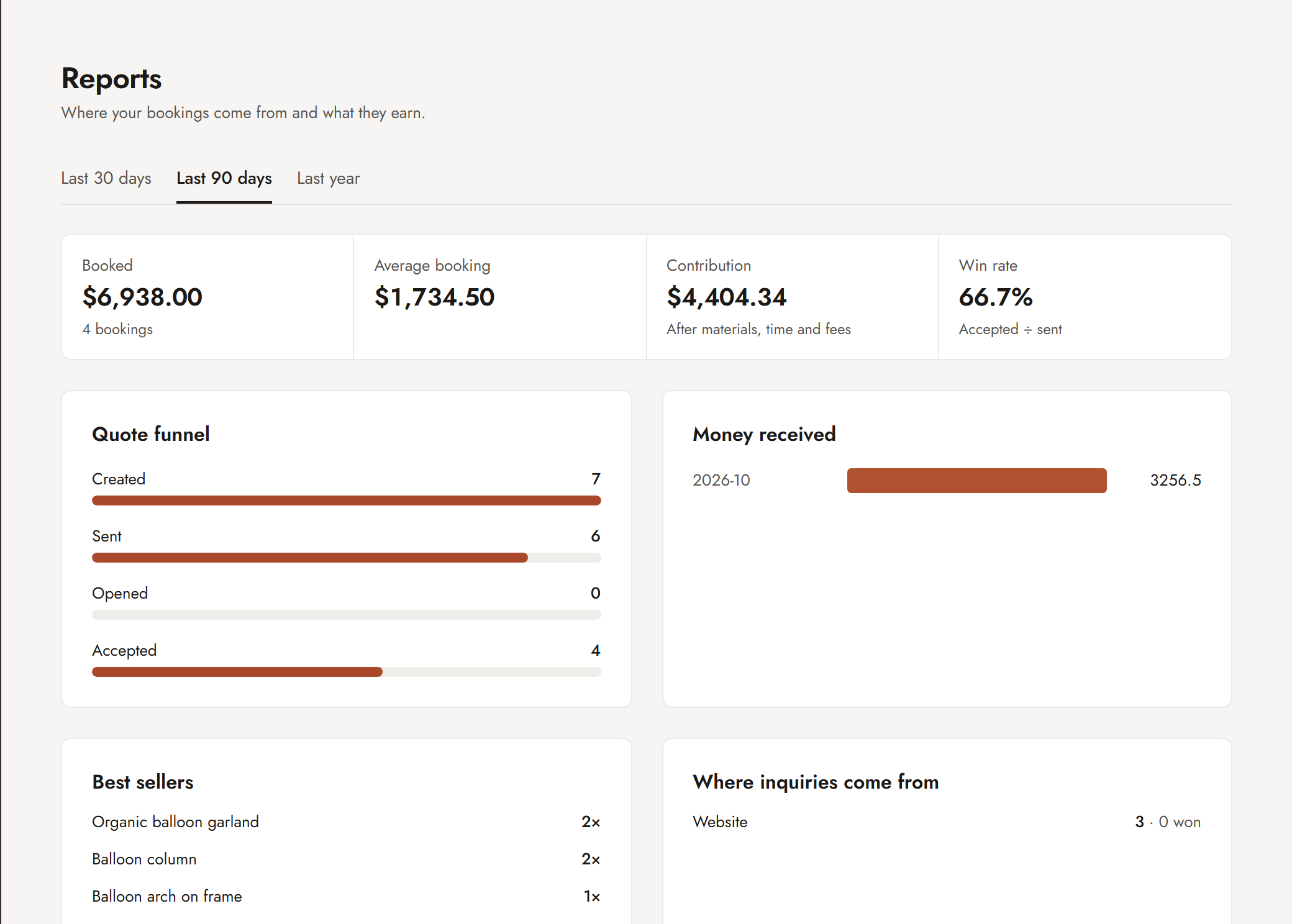Screen dimensions: 1292x924
Task: Click the Best sellers heading
Action: [143, 782]
